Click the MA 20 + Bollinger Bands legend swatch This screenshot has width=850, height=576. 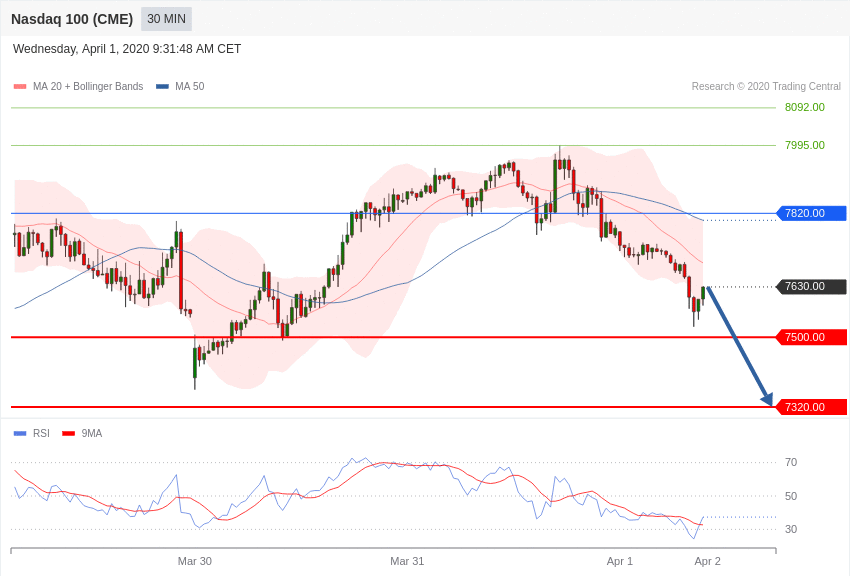pos(20,86)
